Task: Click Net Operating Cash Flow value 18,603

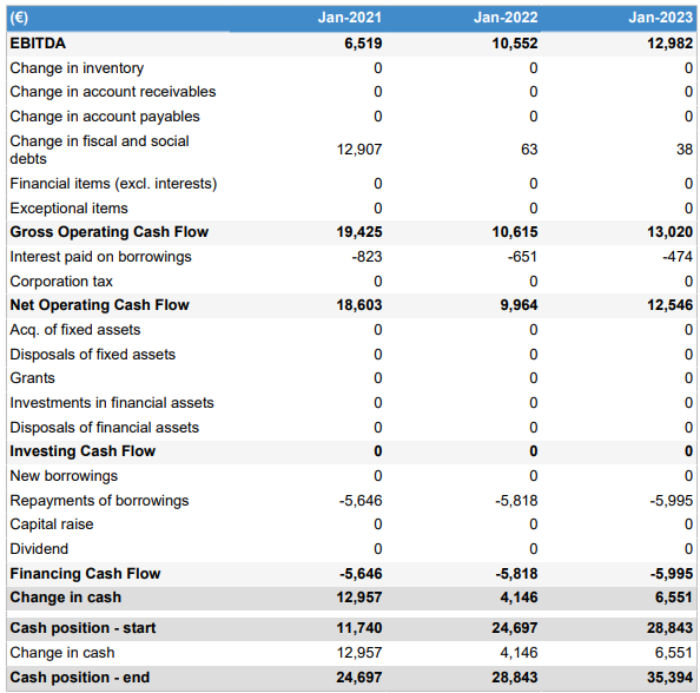Action: tap(359, 305)
